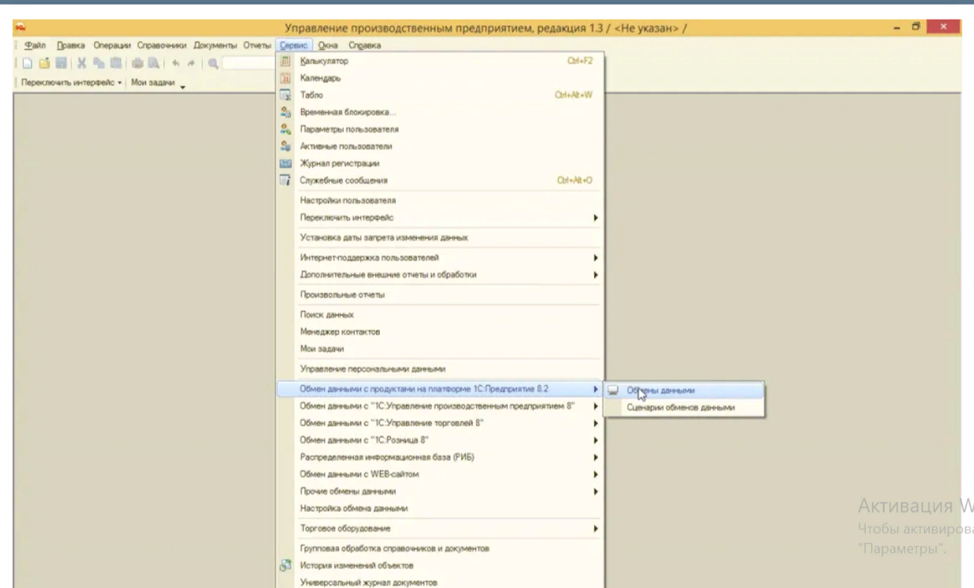Click the Активные пользователи icon

285,147
